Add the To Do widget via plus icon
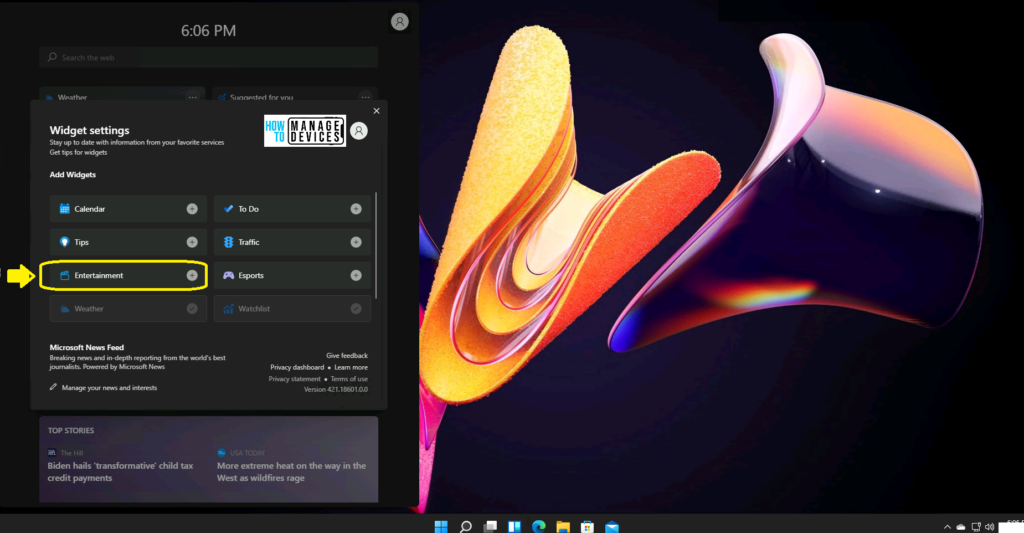Viewport: 1024px width, 533px height. click(x=356, y=209)
